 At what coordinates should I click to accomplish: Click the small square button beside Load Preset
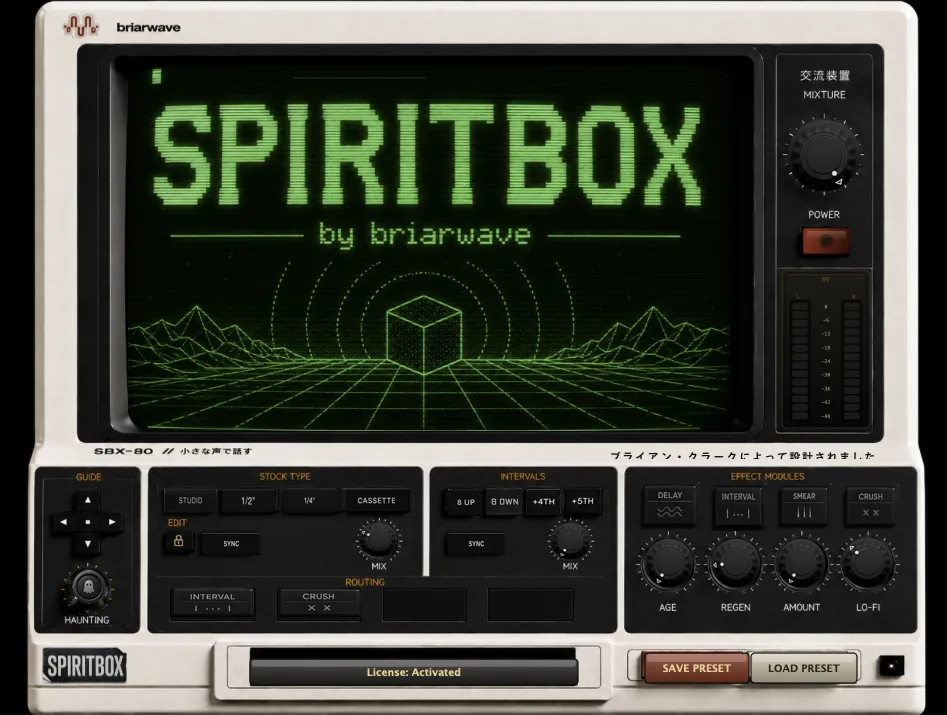pos(891,666)
